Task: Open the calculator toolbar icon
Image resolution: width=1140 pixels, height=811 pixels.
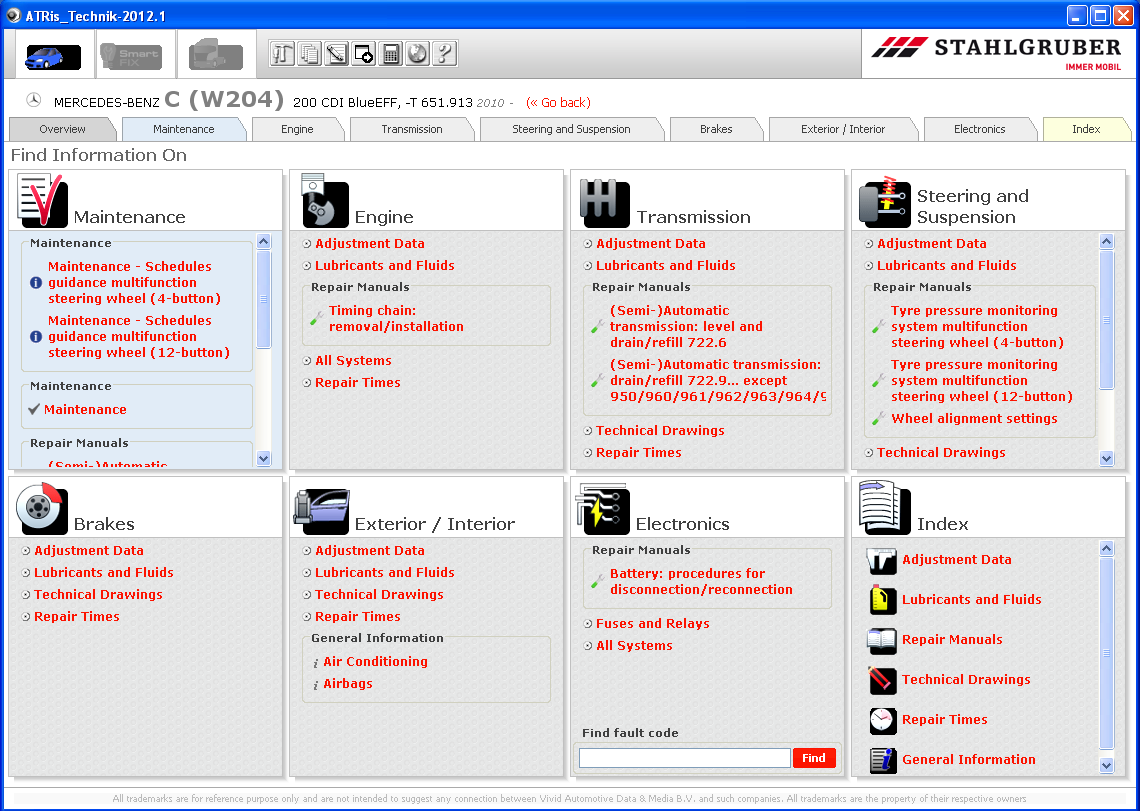Action: coord(390,54)
